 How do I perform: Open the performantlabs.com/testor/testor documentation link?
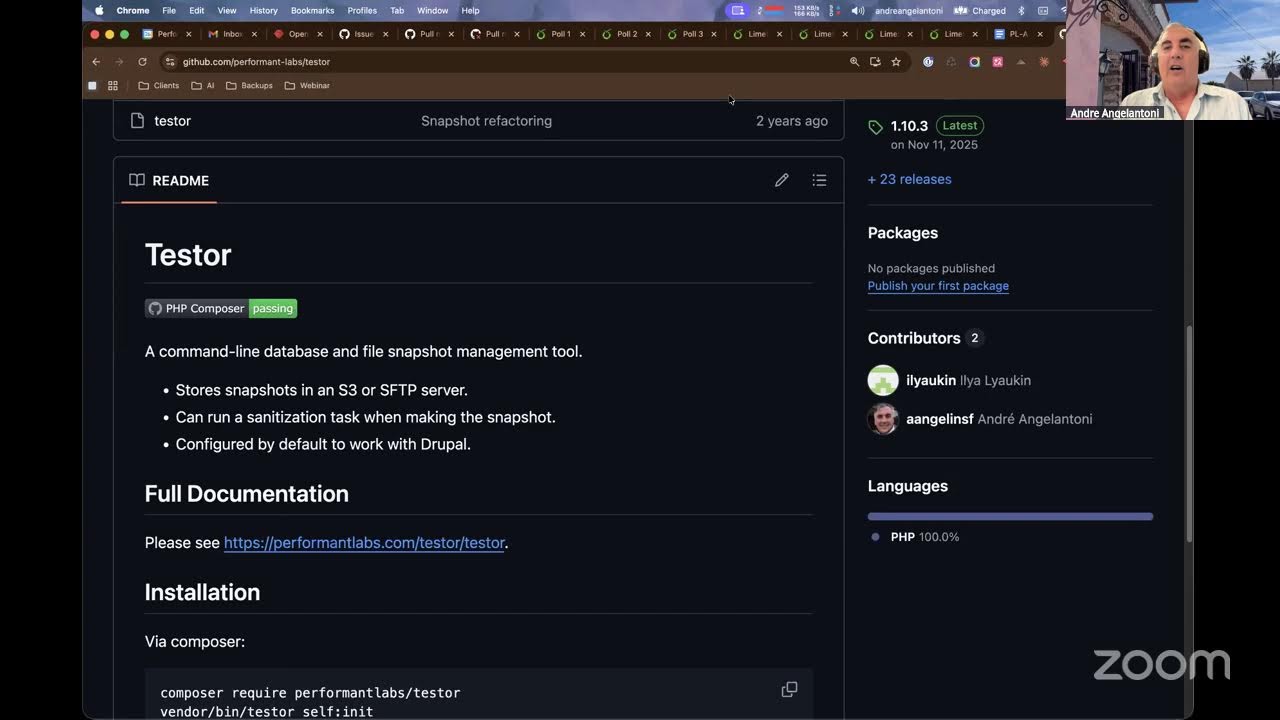(x=364, y=543)
